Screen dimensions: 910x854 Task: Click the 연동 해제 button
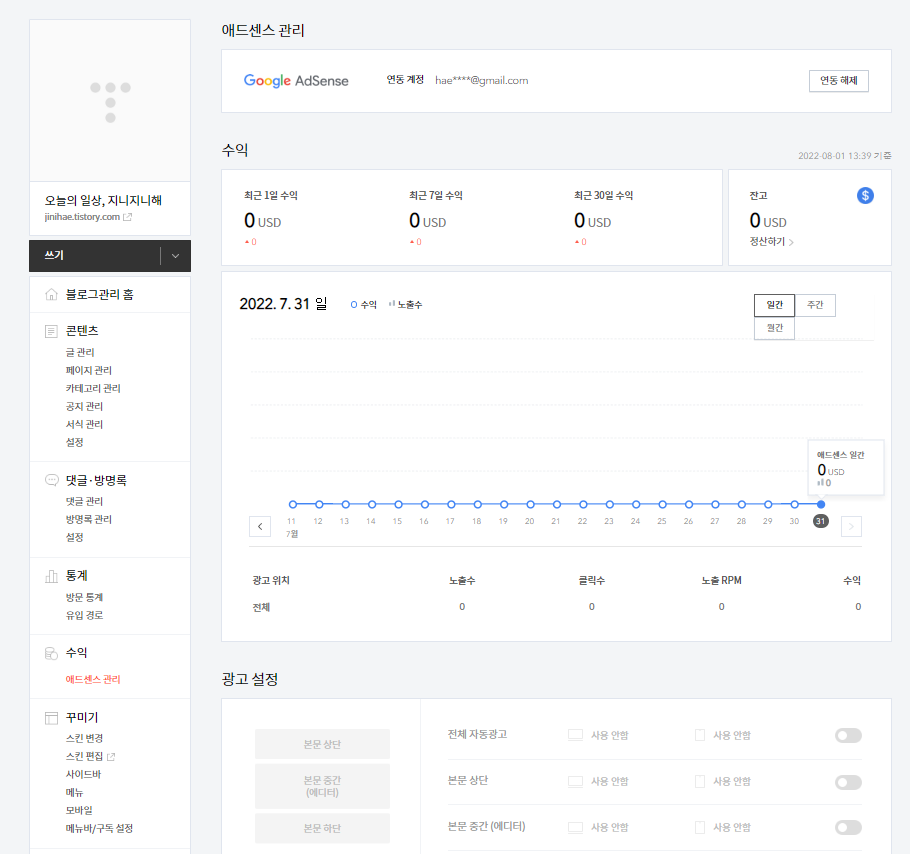pos(839,81)
